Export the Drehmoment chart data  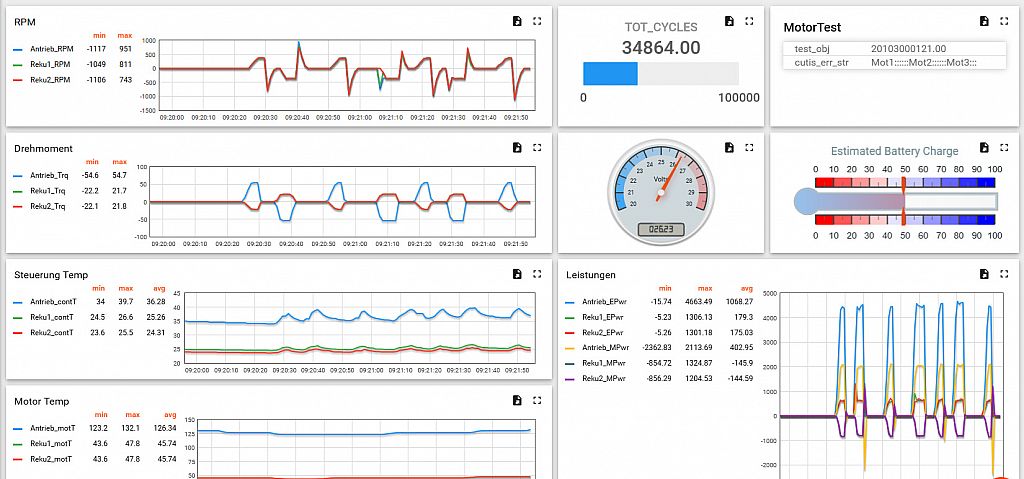pos(517,147)
